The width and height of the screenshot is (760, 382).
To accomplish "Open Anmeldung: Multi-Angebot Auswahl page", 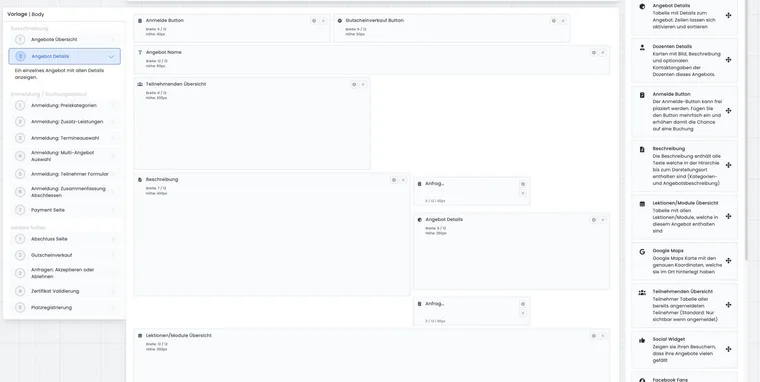I will (65, 156).
